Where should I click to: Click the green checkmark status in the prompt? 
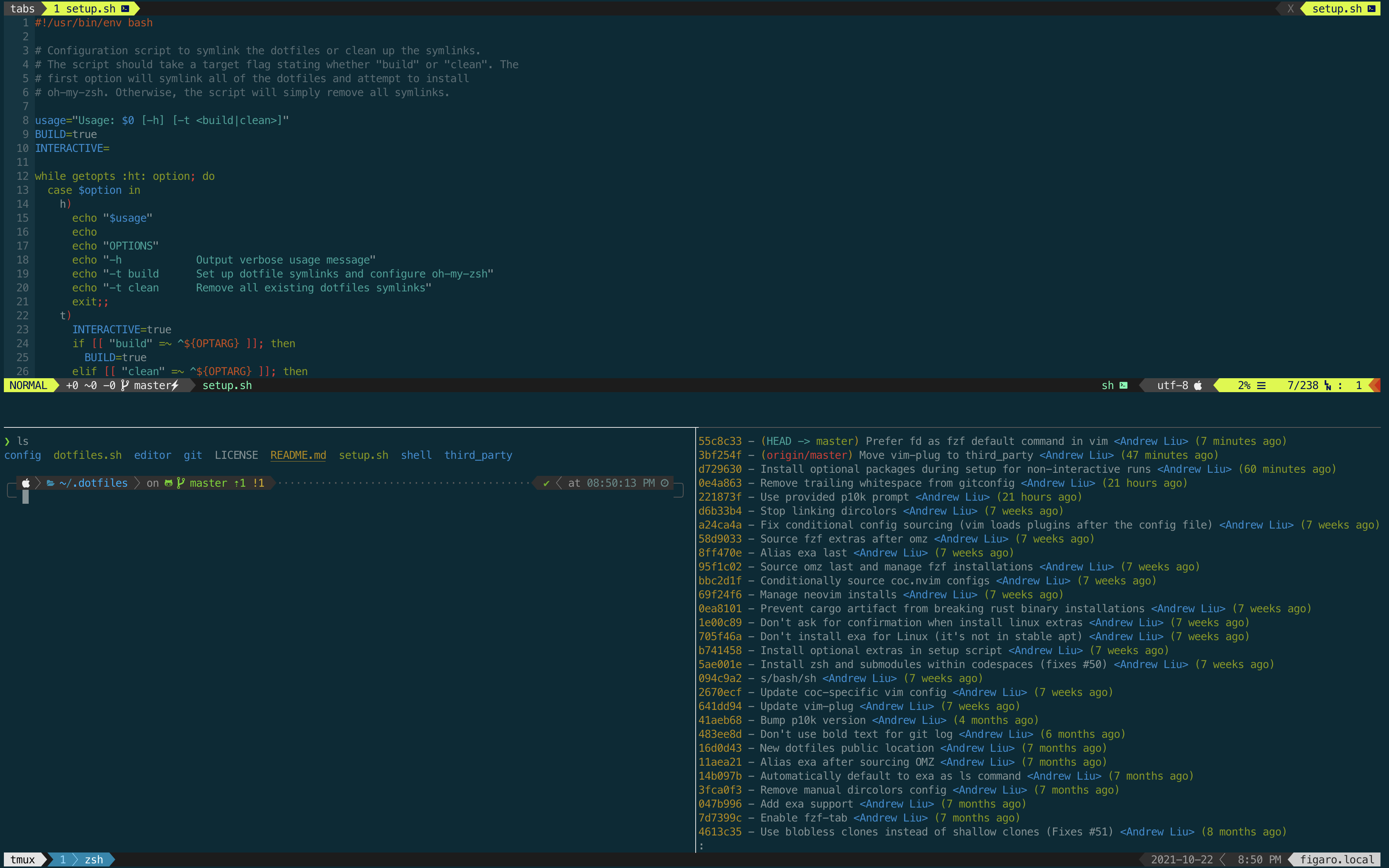(x=546, y=483)
